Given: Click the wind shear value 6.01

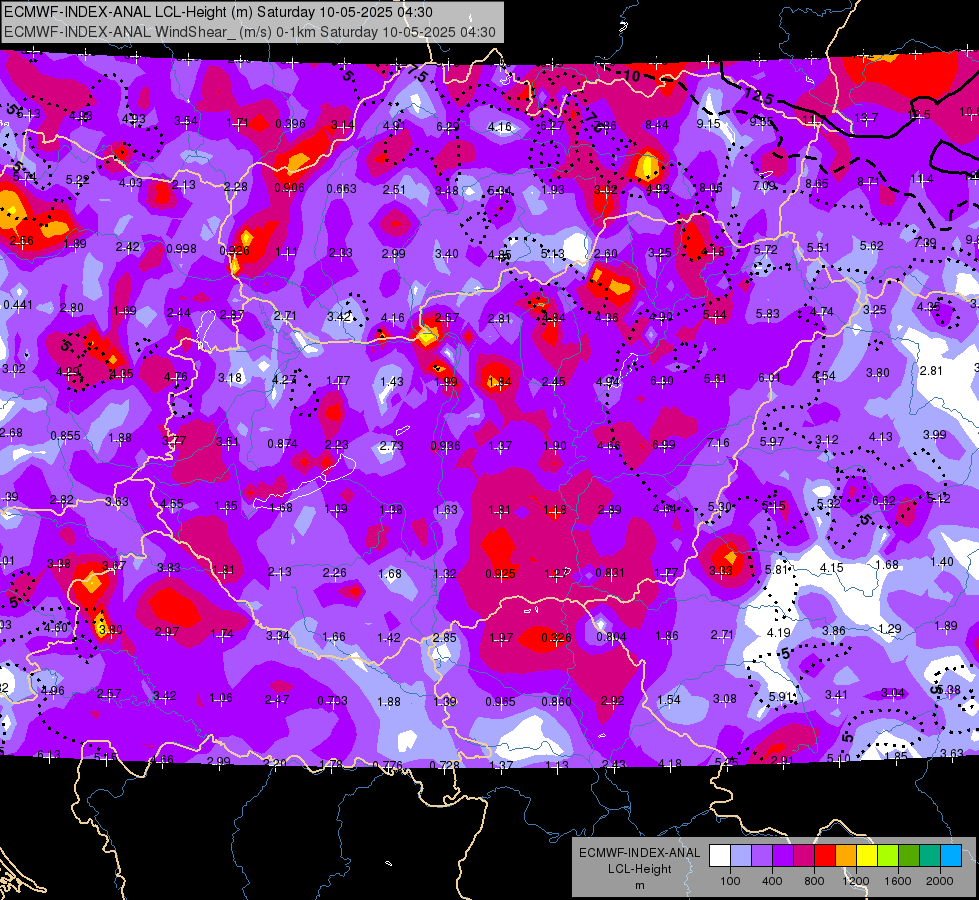Looking at the screenshot, I should (769, 377).
